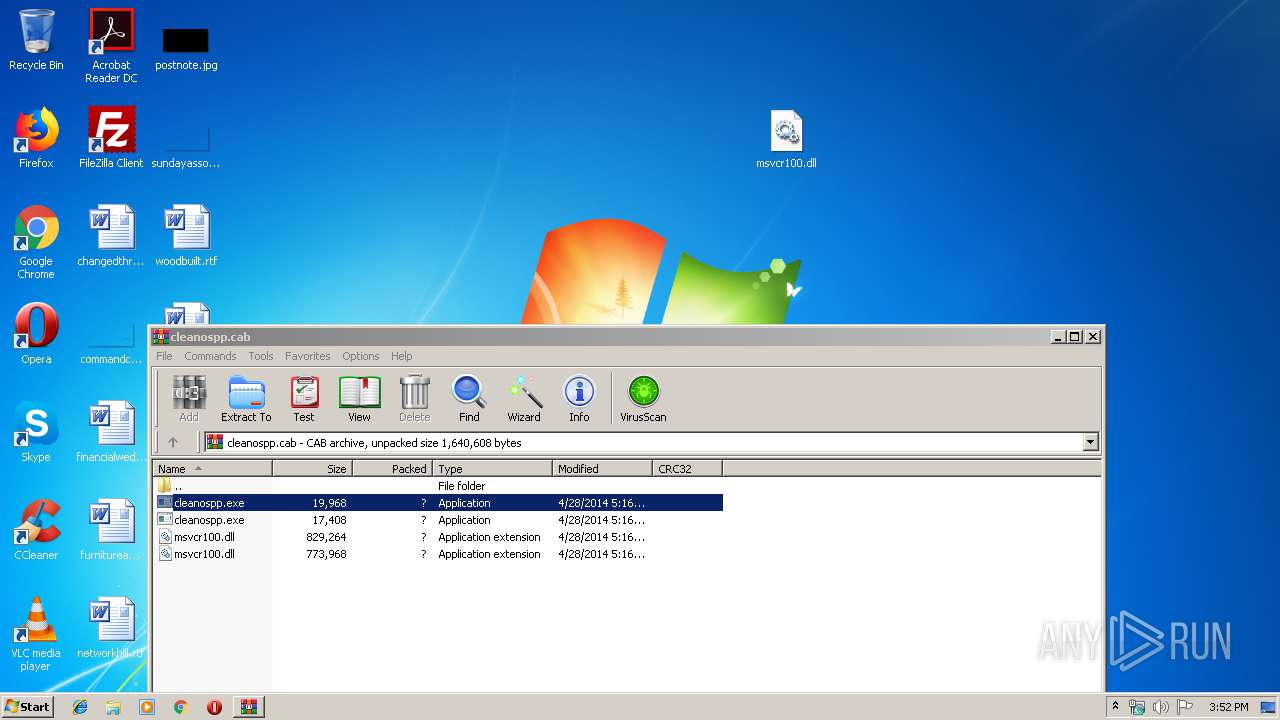Open the File menu

[164, 356]
